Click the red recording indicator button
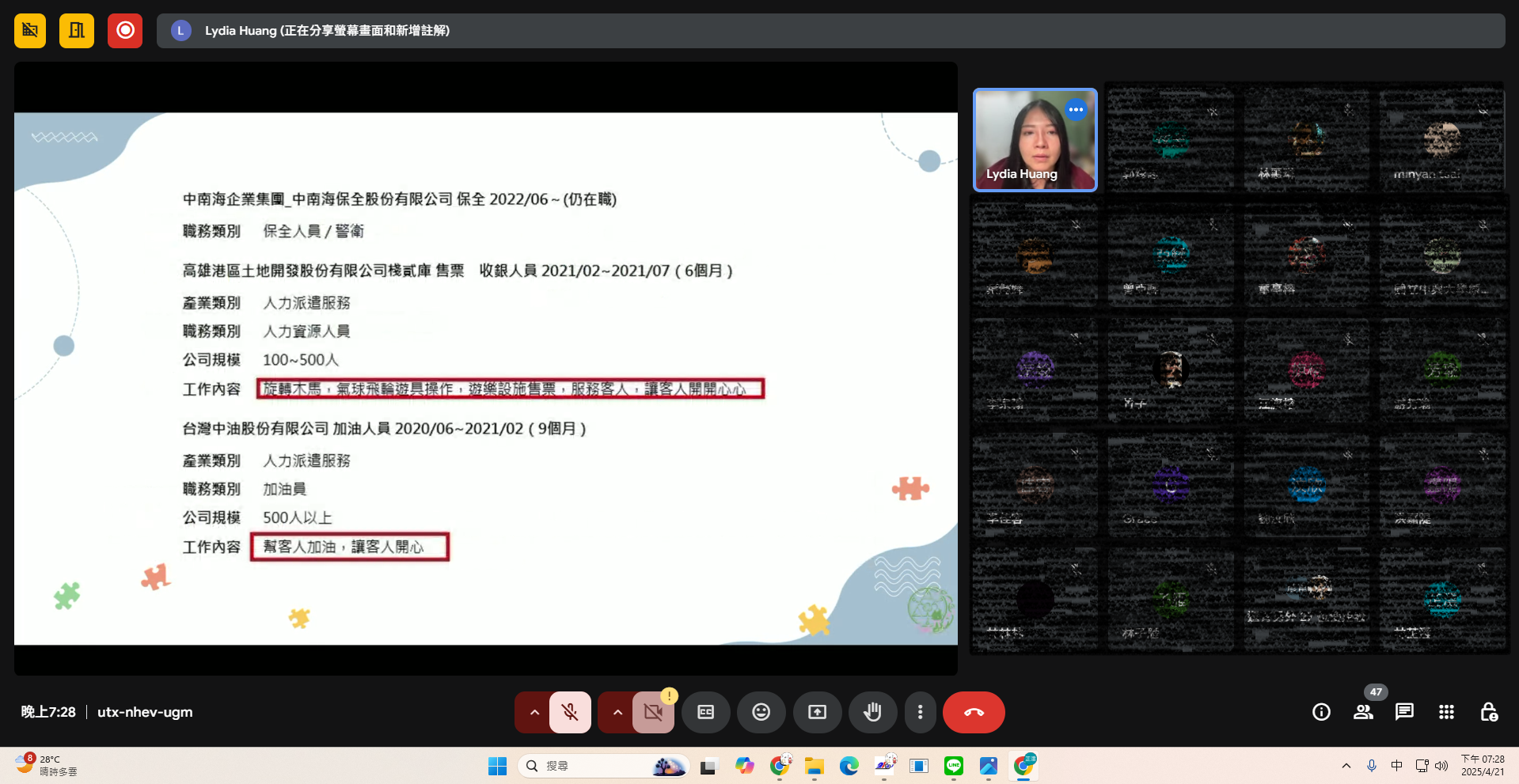This screenshot has width=1519, height=784. 124,30
